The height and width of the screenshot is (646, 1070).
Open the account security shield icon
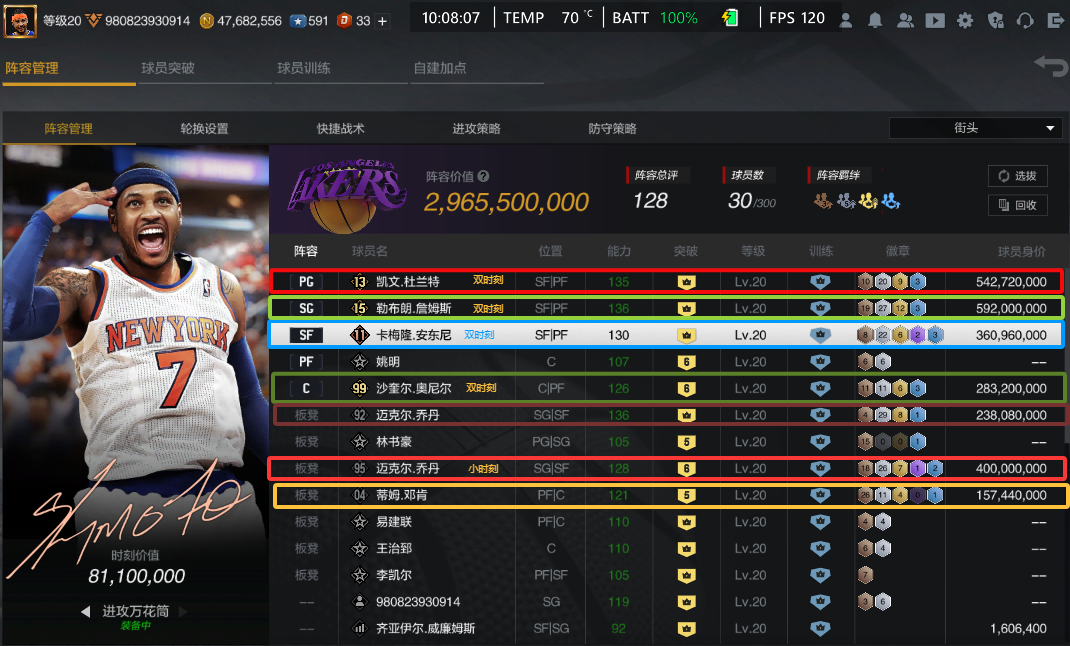(x=995, y=20)
